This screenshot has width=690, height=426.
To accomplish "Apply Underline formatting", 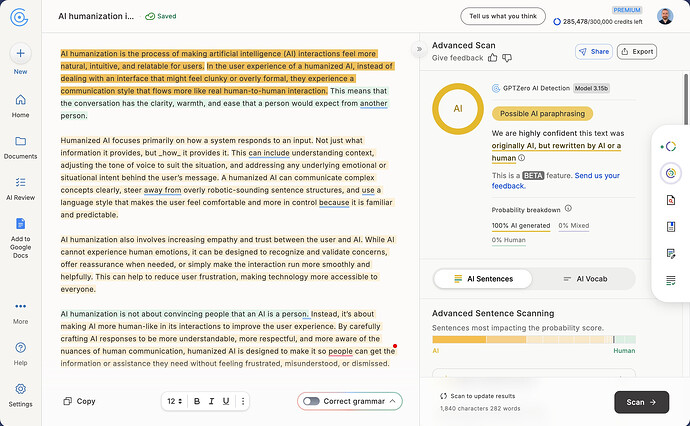I will point(226,401).
